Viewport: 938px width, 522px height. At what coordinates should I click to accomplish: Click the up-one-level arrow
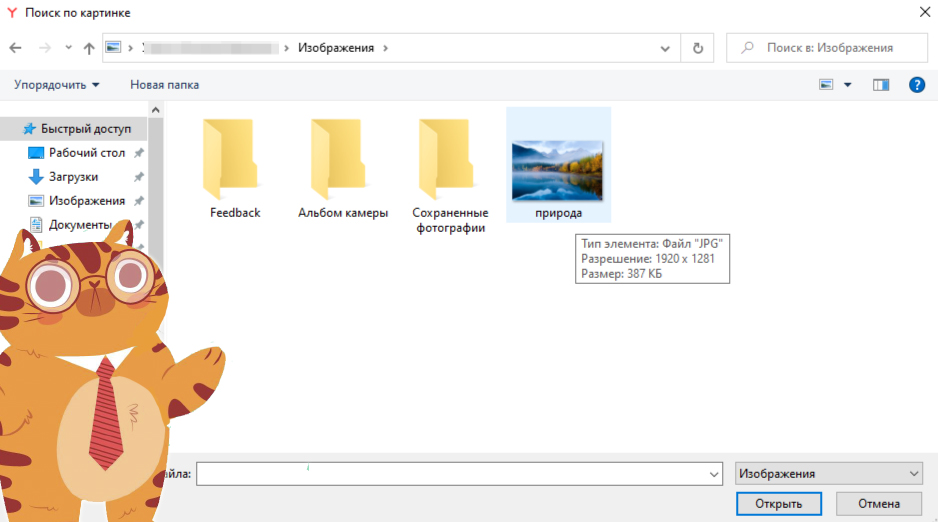point(89,48)
